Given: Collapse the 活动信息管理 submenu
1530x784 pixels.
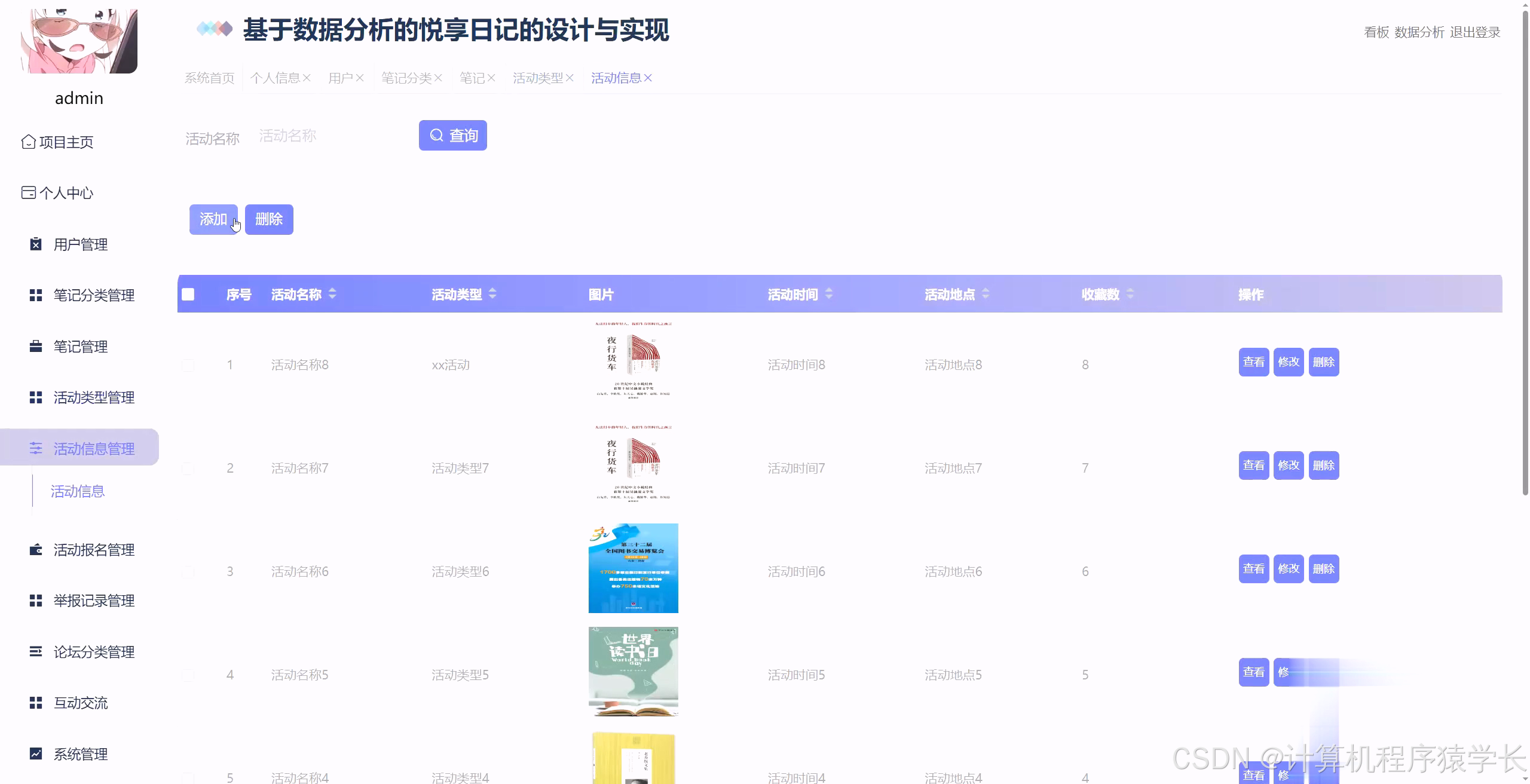Looking at the screenshot, I should coord(94,448).
